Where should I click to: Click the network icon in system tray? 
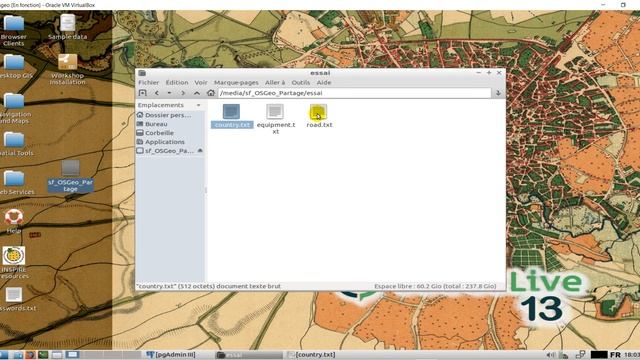[x=580, y=355]
